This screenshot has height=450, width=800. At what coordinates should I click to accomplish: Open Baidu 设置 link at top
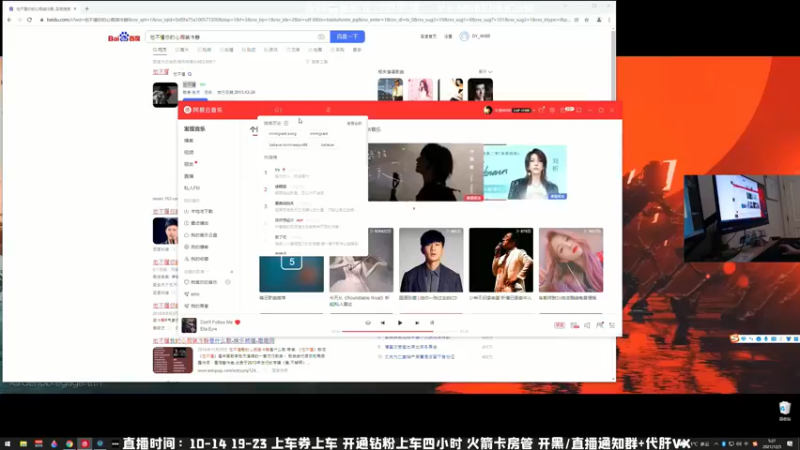coord(448,36)
